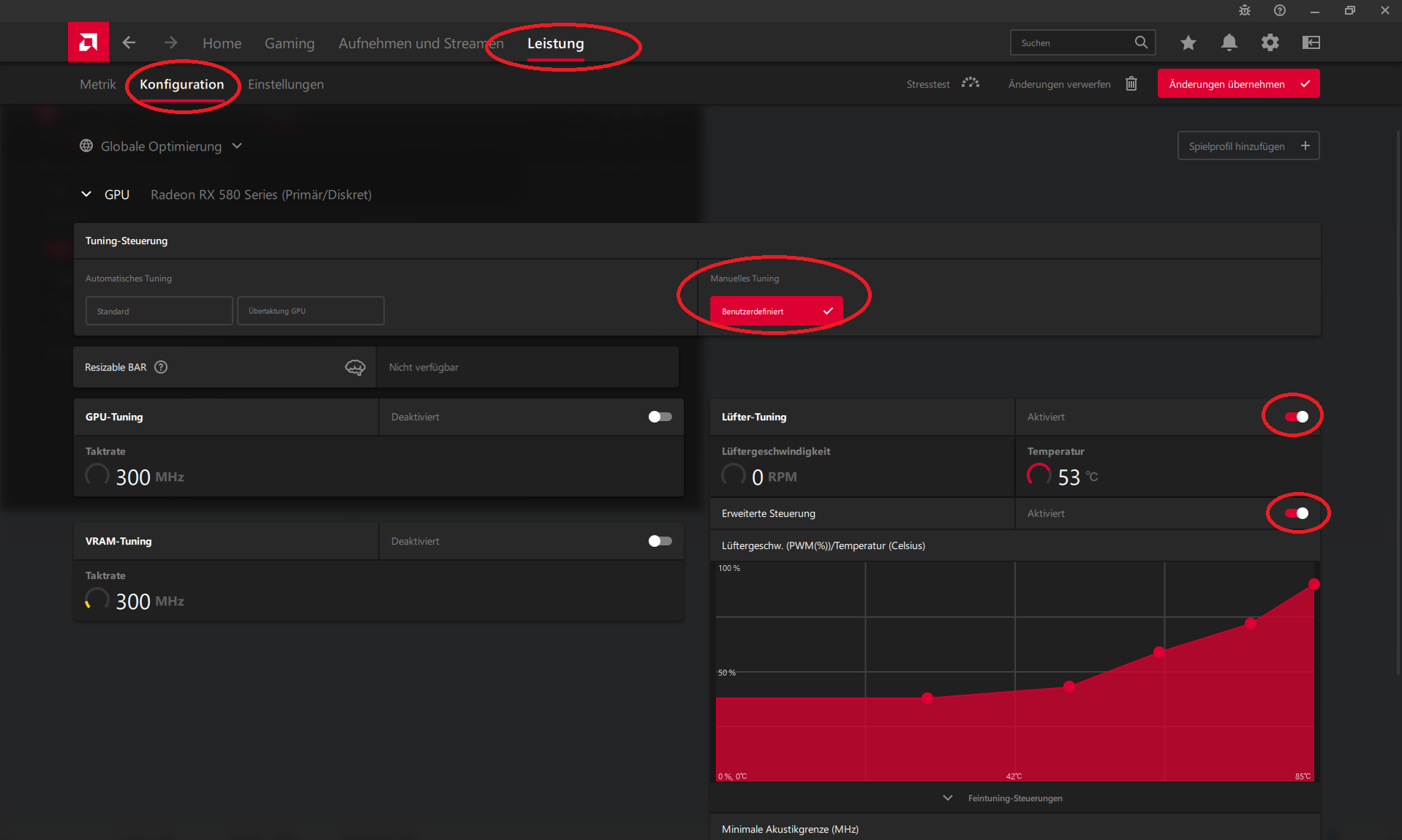Select Übertaktung GPU tuning option
Image resolution: width=1402 pixels, height=840 pixels.
tap(311, 311)
